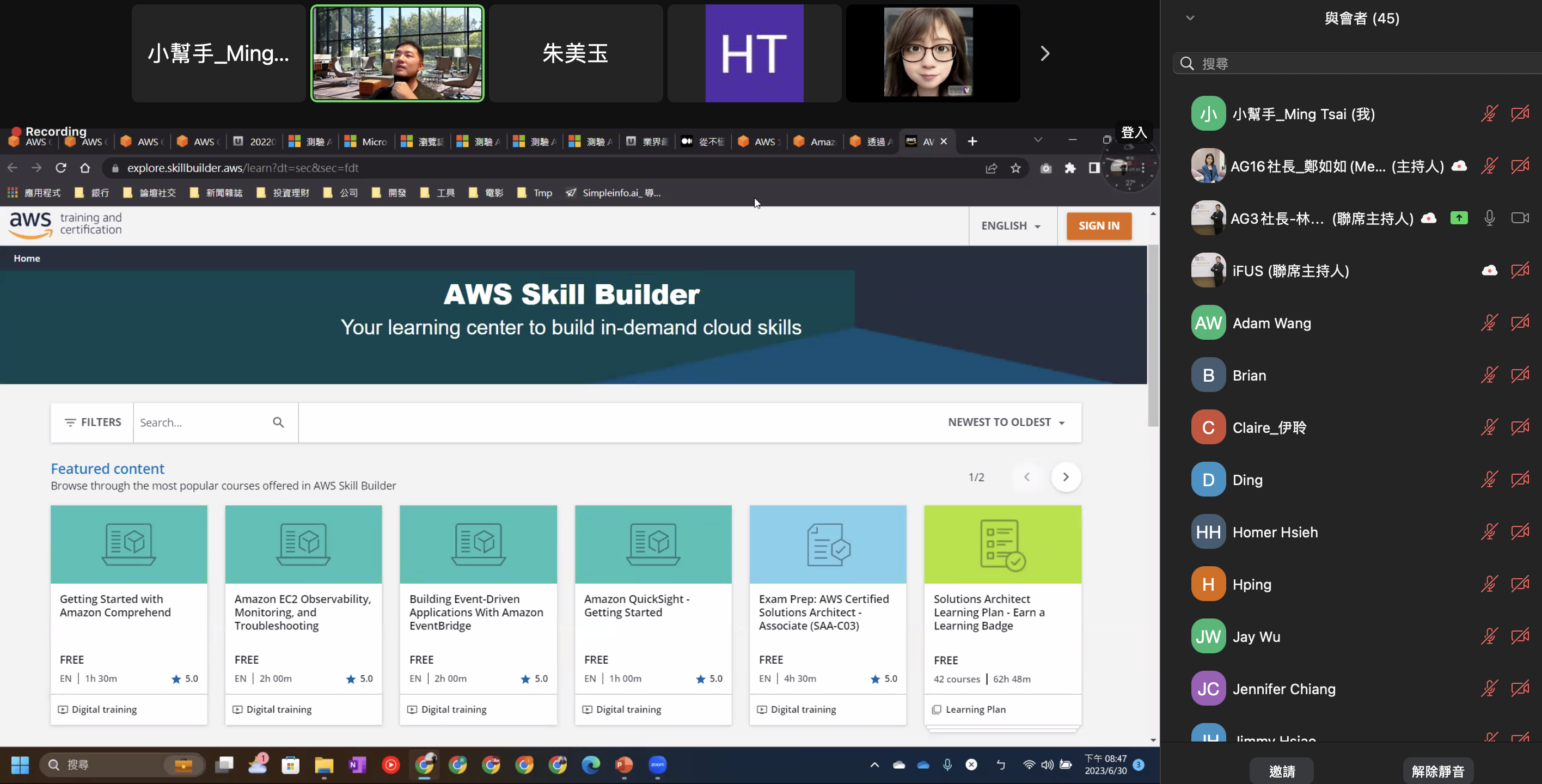
Task: Click the bookmark star icon in address bar
Action: tap(1015, 168)
